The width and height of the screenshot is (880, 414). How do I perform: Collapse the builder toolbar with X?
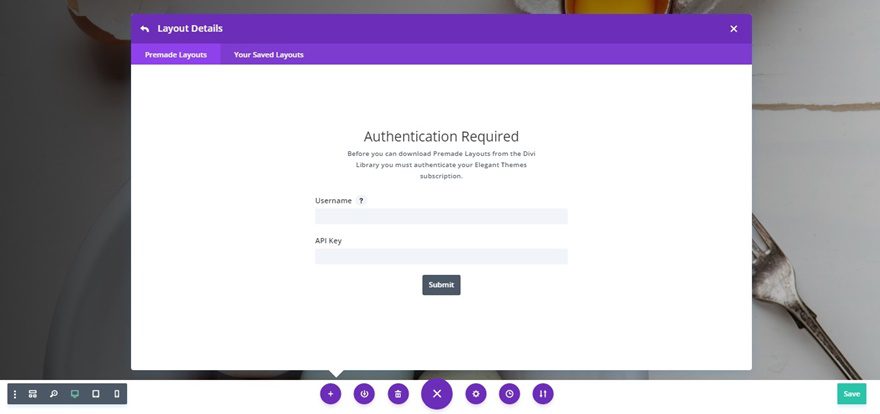click(437, 394)
